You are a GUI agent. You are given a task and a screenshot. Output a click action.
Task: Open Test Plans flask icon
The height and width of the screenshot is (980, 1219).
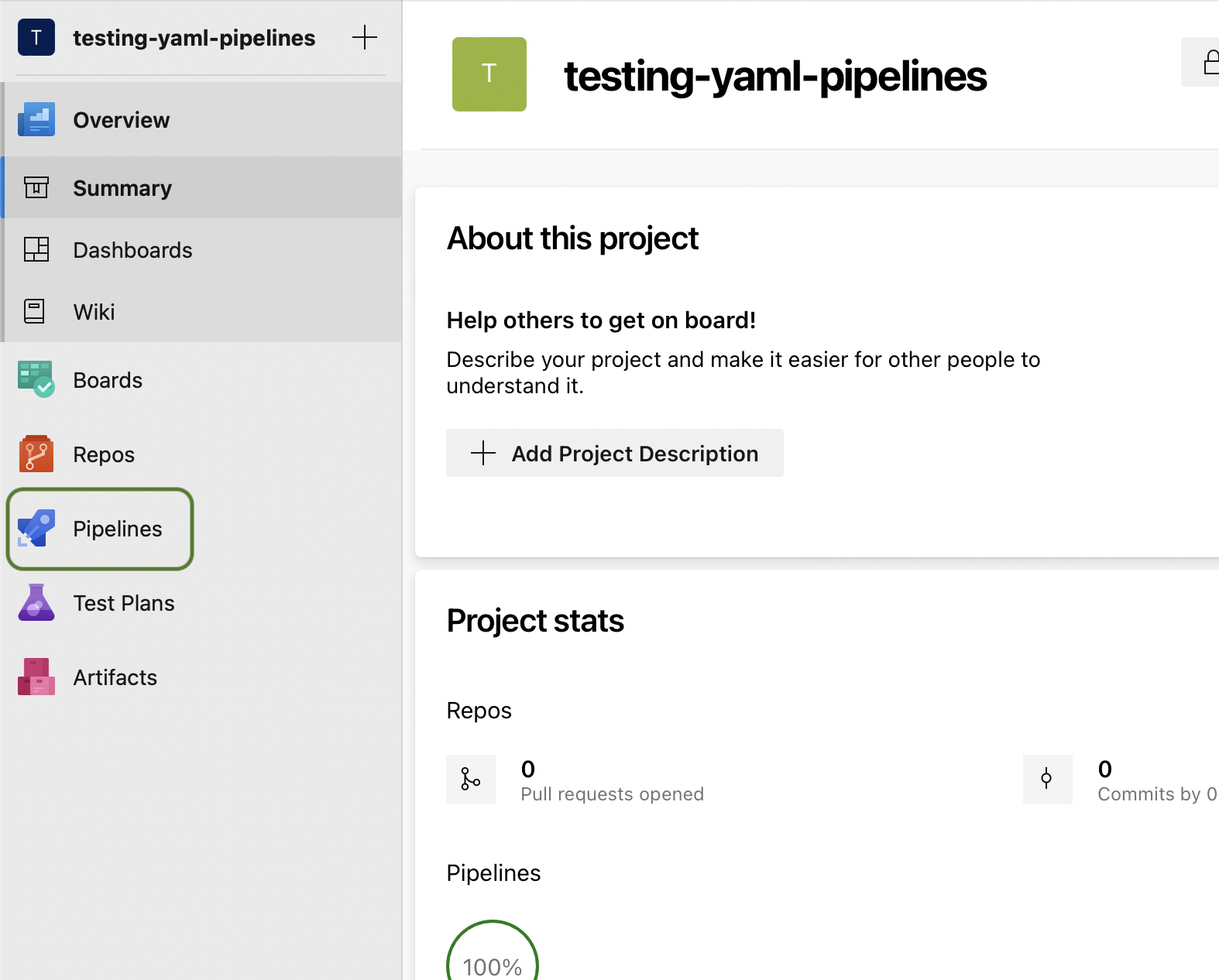tap(36, 602)
